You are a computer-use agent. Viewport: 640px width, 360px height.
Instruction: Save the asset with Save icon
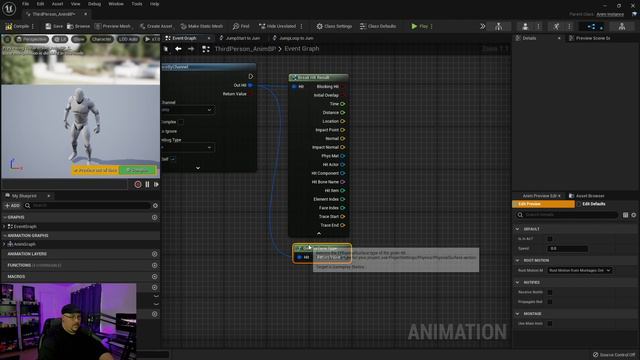click(53, 26)
